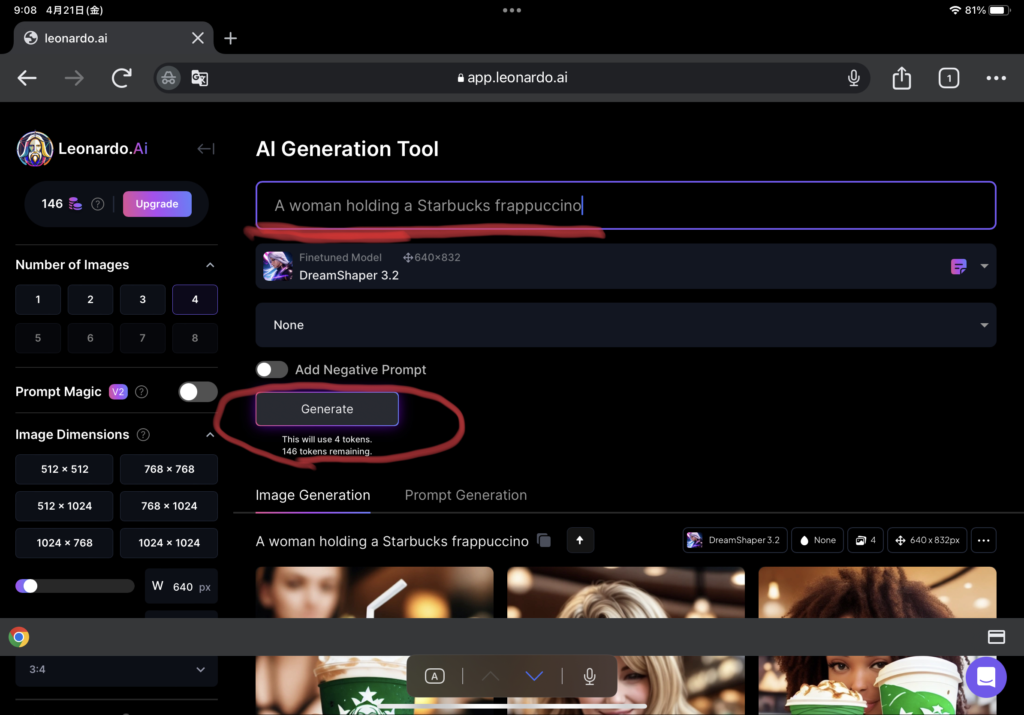Image resolution: width=1024 pixels, height=715 pixels.
Task: Enable the Prompt Magic toggle
Action: coord(197,392)
